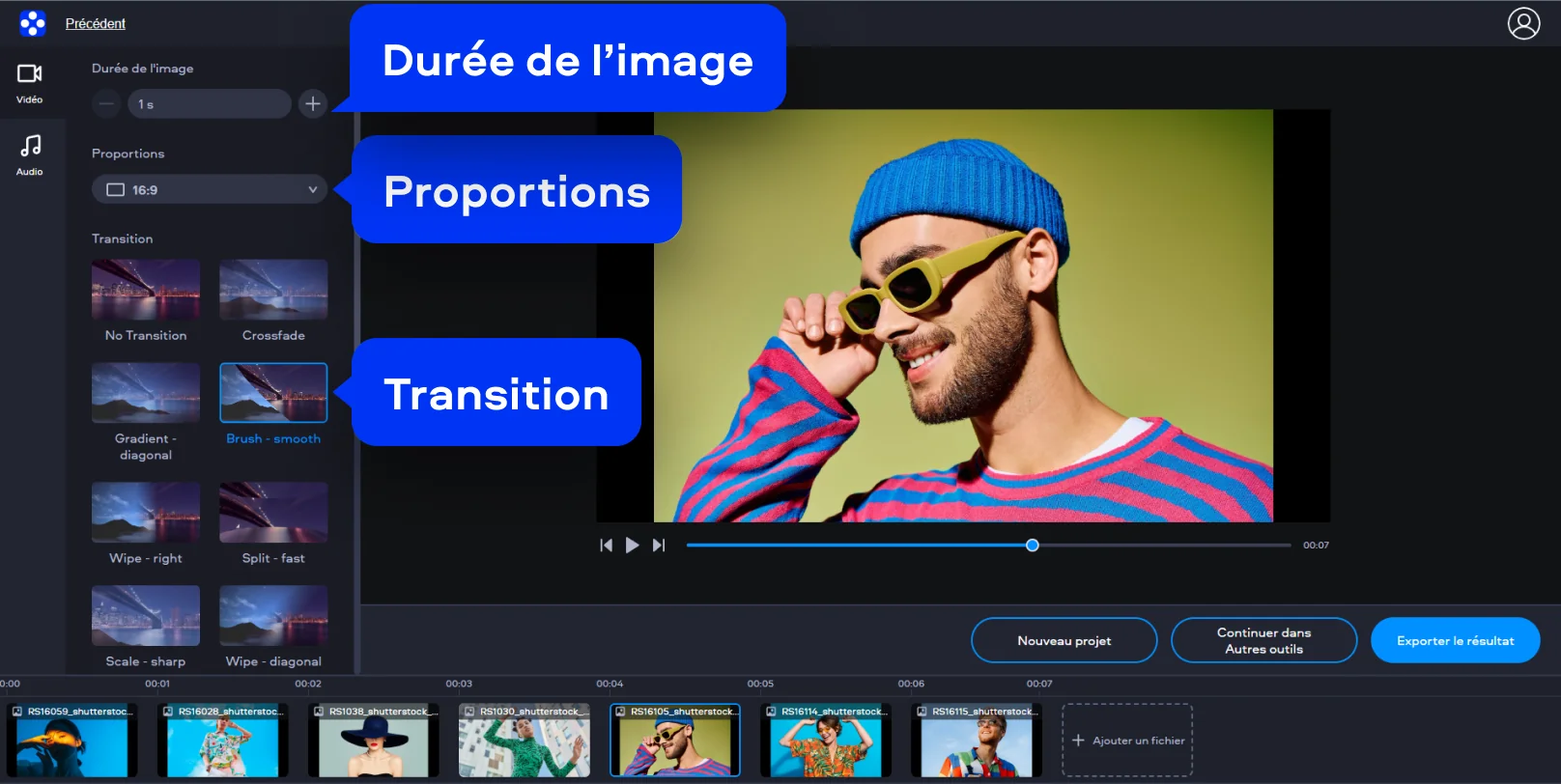Click the 00:03 mark on the timeline ruler
The width and height of the screenshot is (1561, 784).
[x=459, y=684]
